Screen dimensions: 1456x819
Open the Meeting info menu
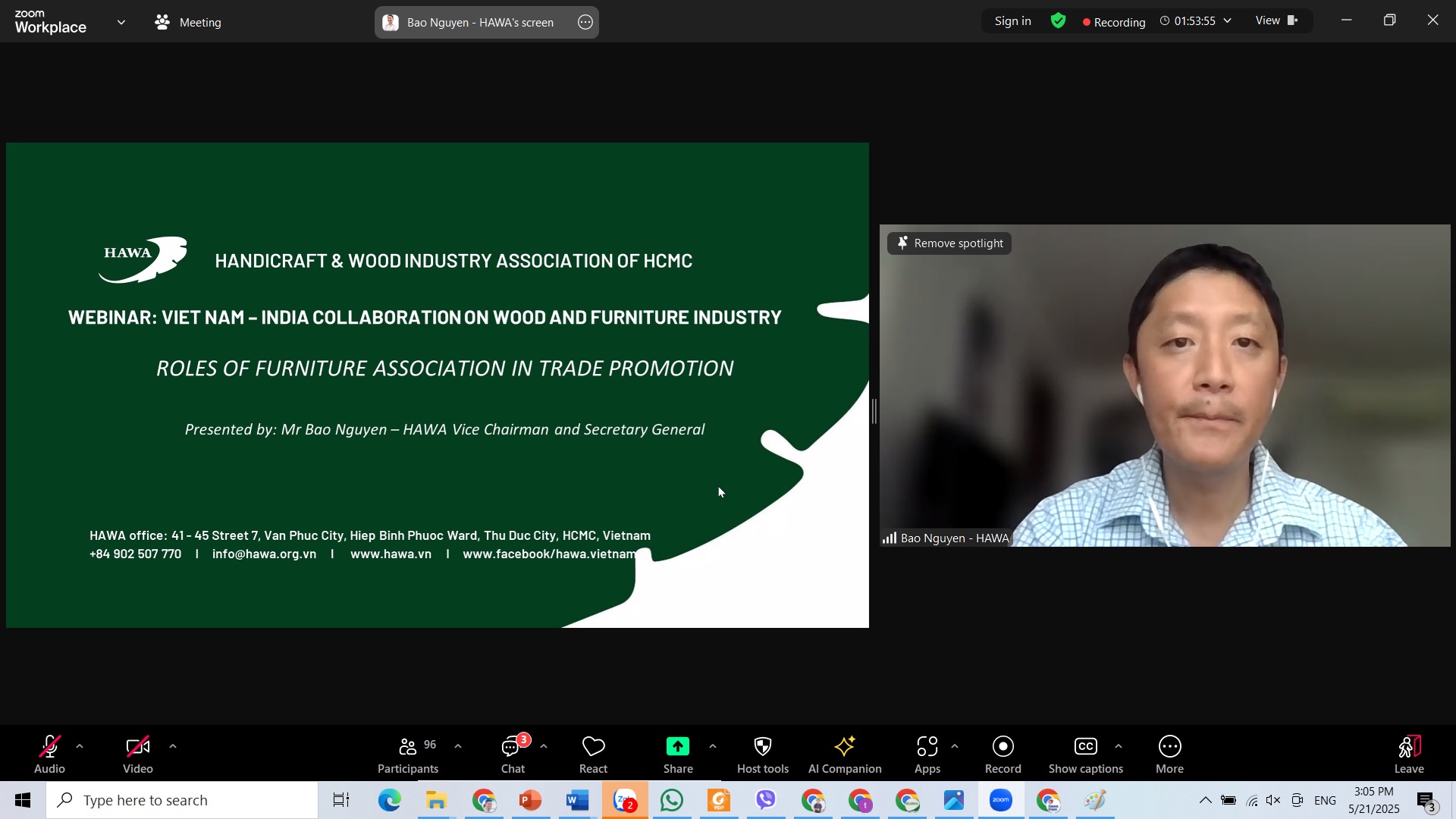click(x=188, y=22)
